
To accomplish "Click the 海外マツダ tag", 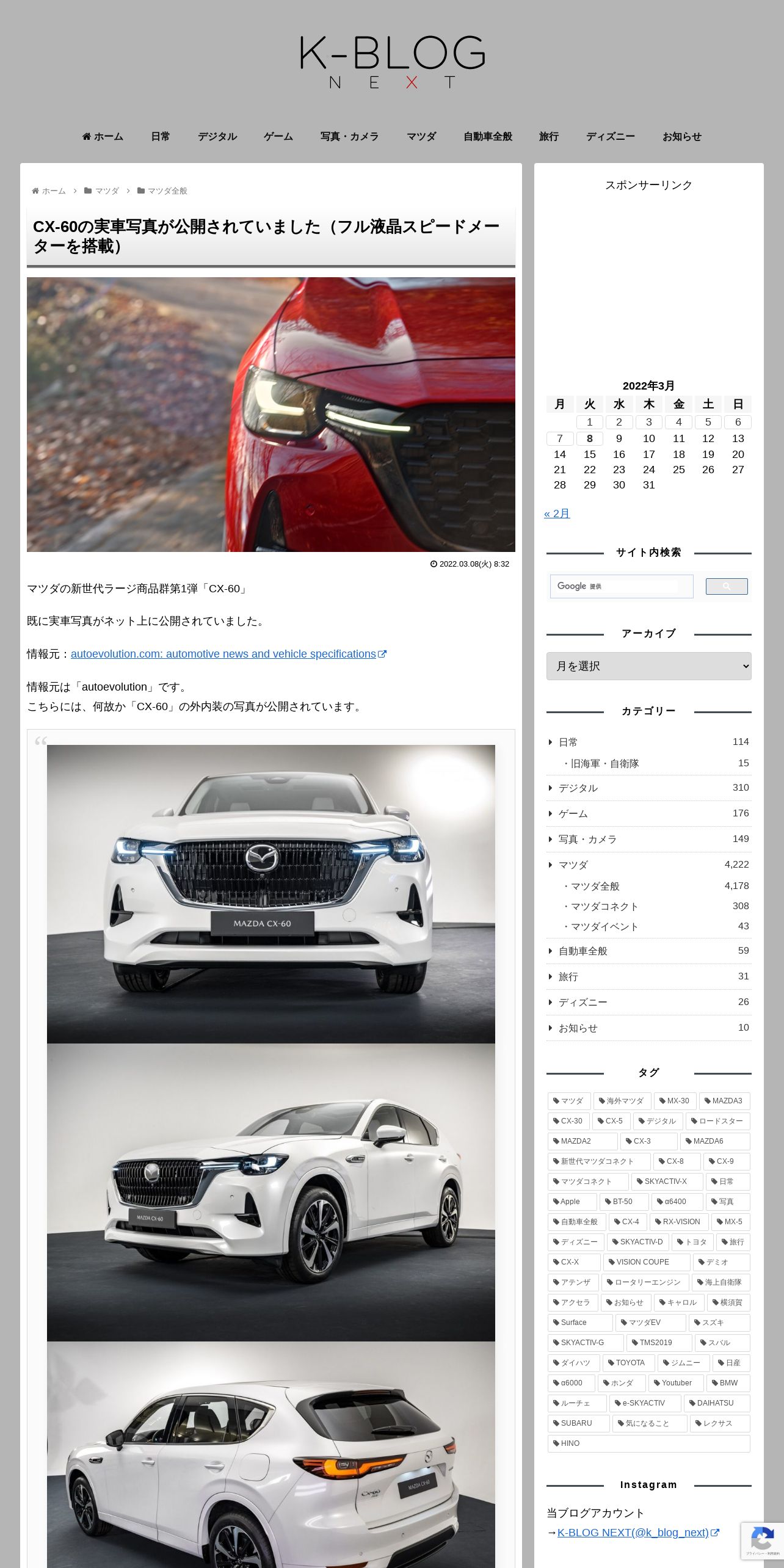I will coord(622,1101).
